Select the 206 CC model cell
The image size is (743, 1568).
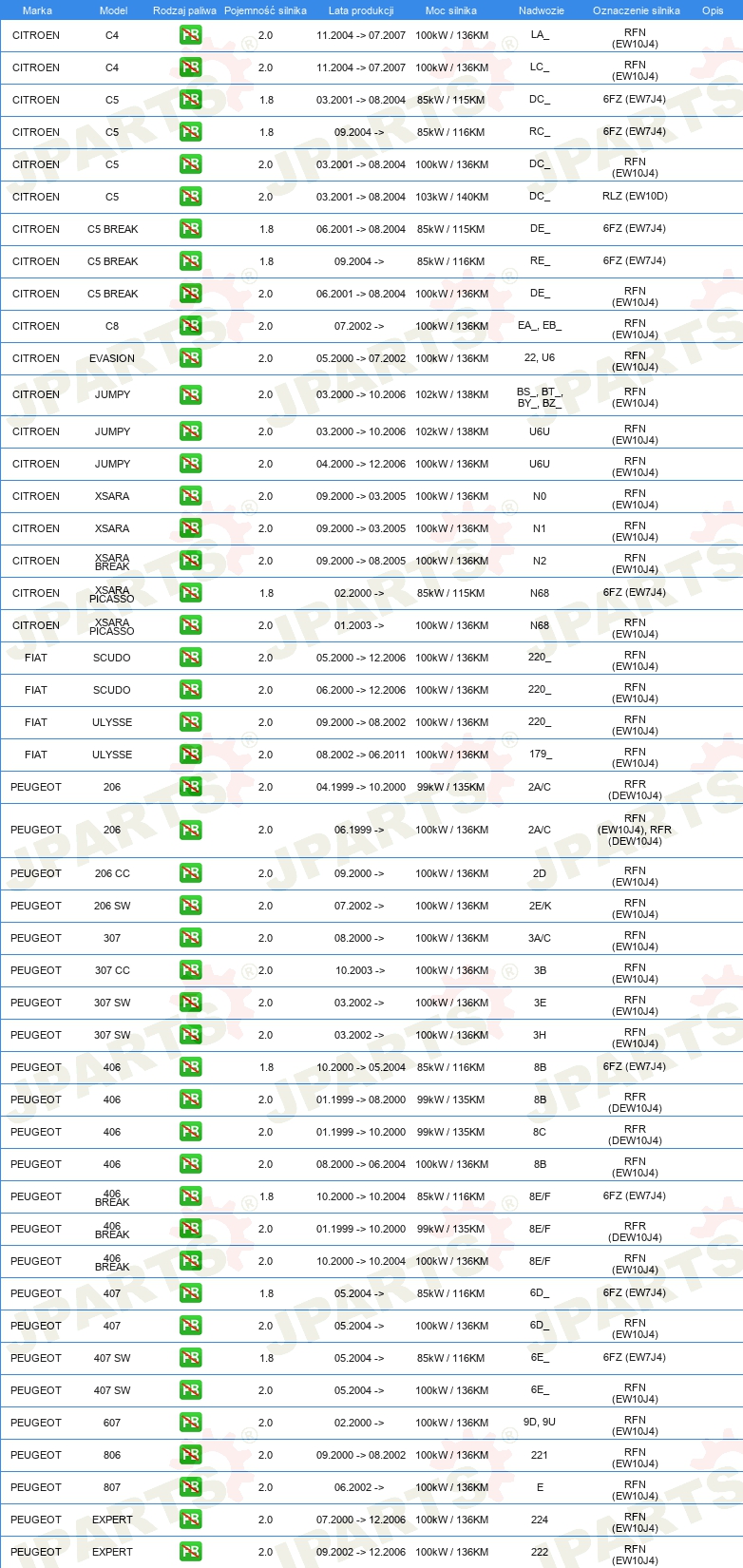pyautogui.click(x=112, y=873)
